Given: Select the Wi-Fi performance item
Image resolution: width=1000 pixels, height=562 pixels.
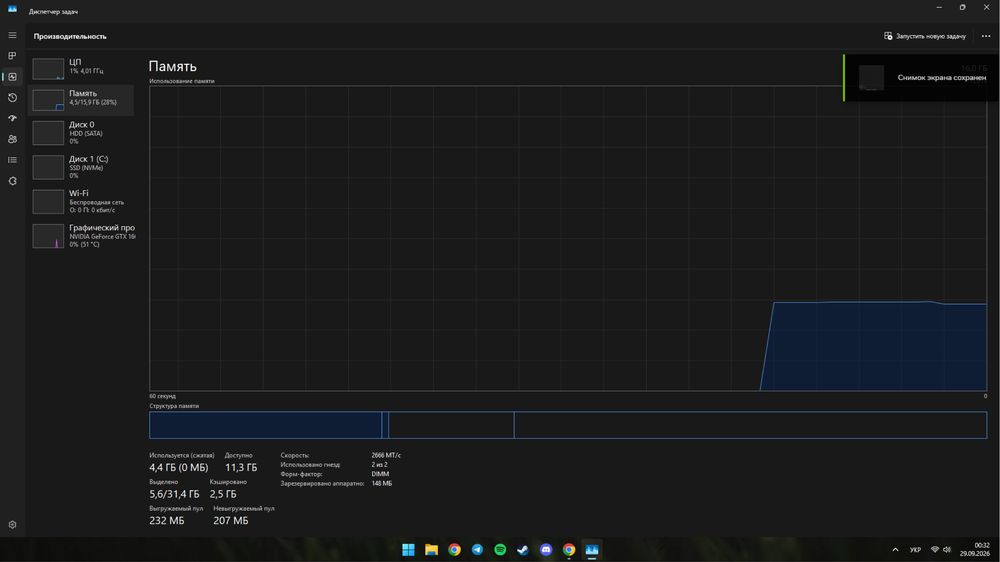Looking at the screenshot, I should [x=81, y=202].
